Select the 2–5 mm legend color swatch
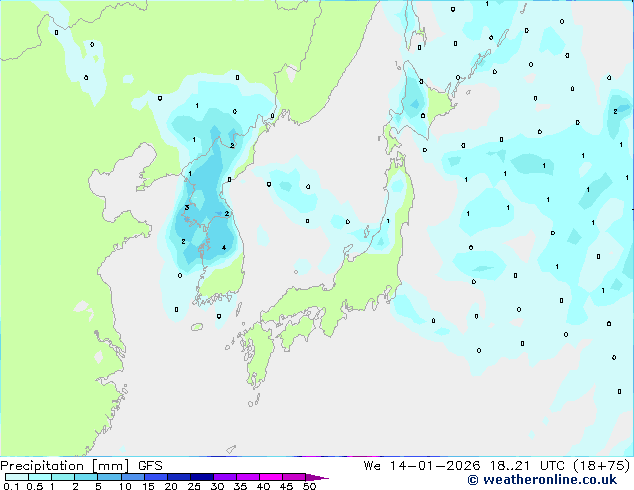 coord(86,477)
